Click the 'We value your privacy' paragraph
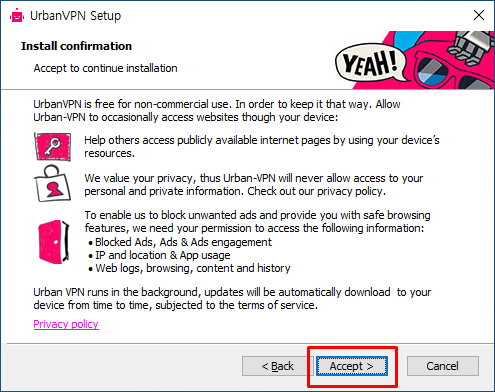 (x=253, y=185)
